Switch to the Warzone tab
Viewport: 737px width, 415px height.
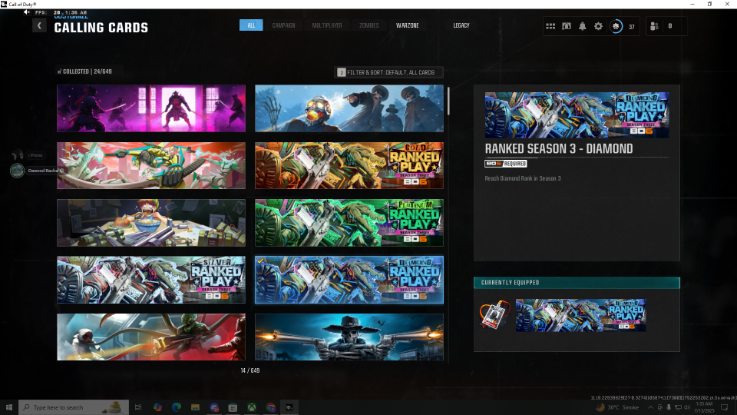407,25
